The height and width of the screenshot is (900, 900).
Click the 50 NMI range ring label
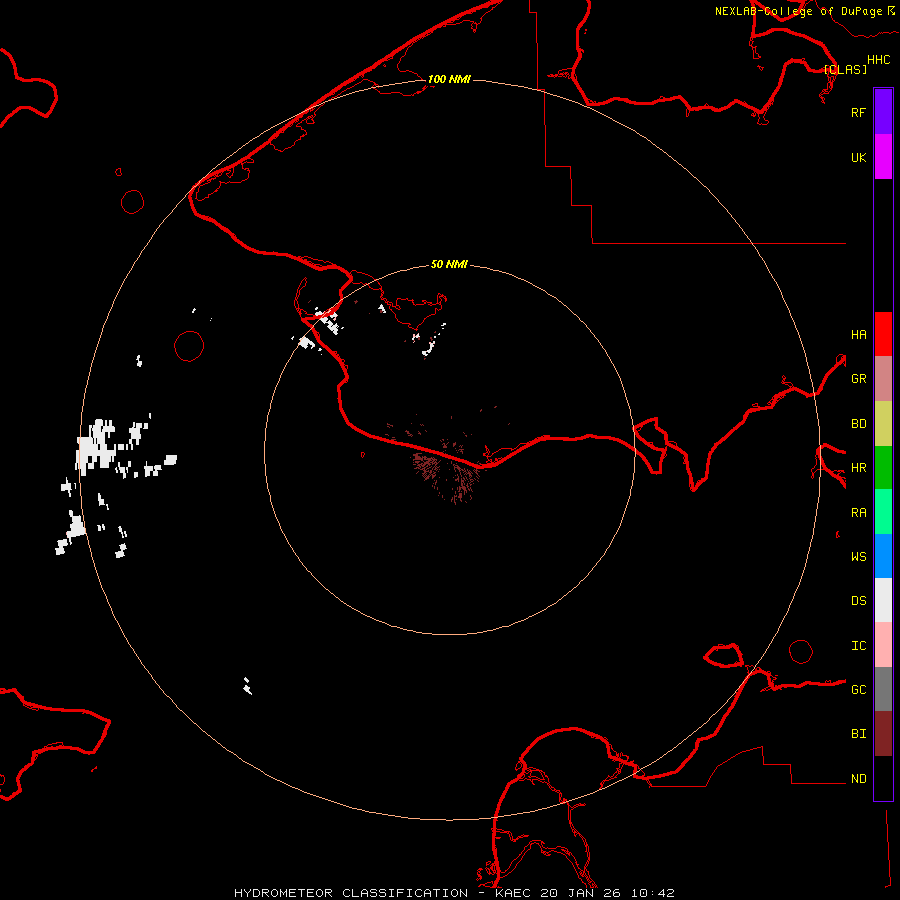449,264
